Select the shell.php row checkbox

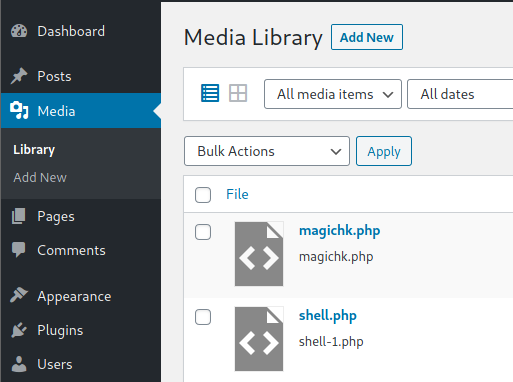point(203,317)
